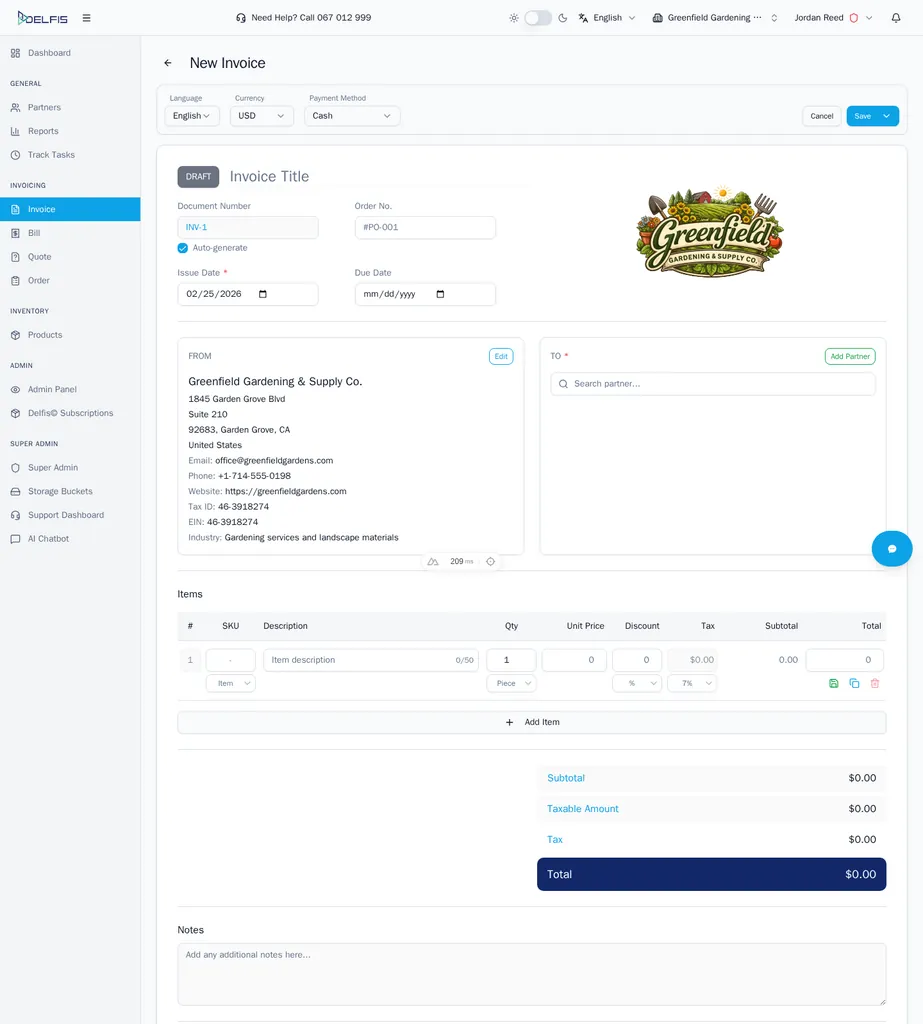Image resolution: width=923 pixels, height=1024 pixels.
Task: Expand the Payment Method dropdown
Action: tap(351, 115)
